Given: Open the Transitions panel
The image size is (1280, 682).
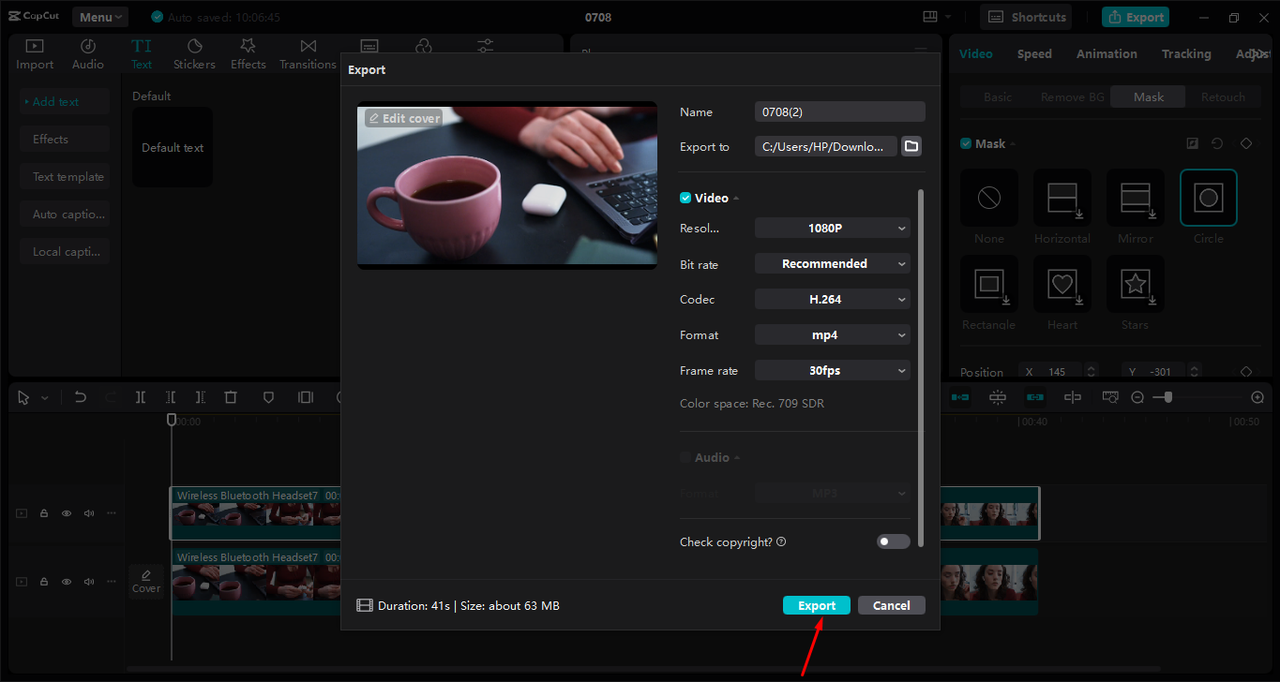Looking at the screenshot, I should pyautogui.click(x=308, y=54).
